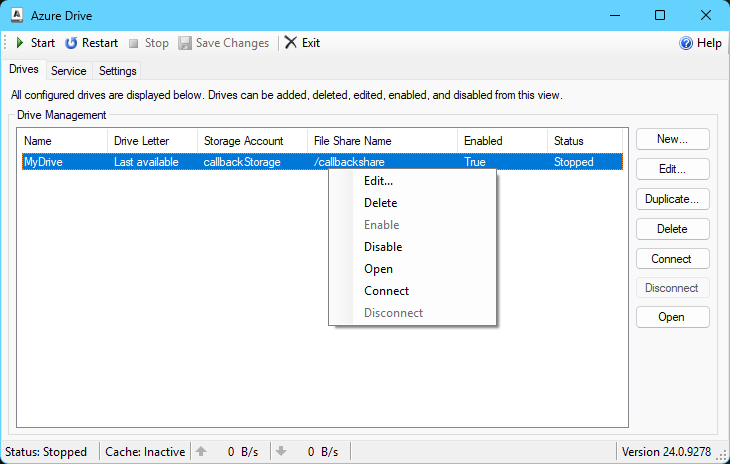Click the Open button on right panel
The width and height of the screenshot is (730, 464).
coord(672,317)
